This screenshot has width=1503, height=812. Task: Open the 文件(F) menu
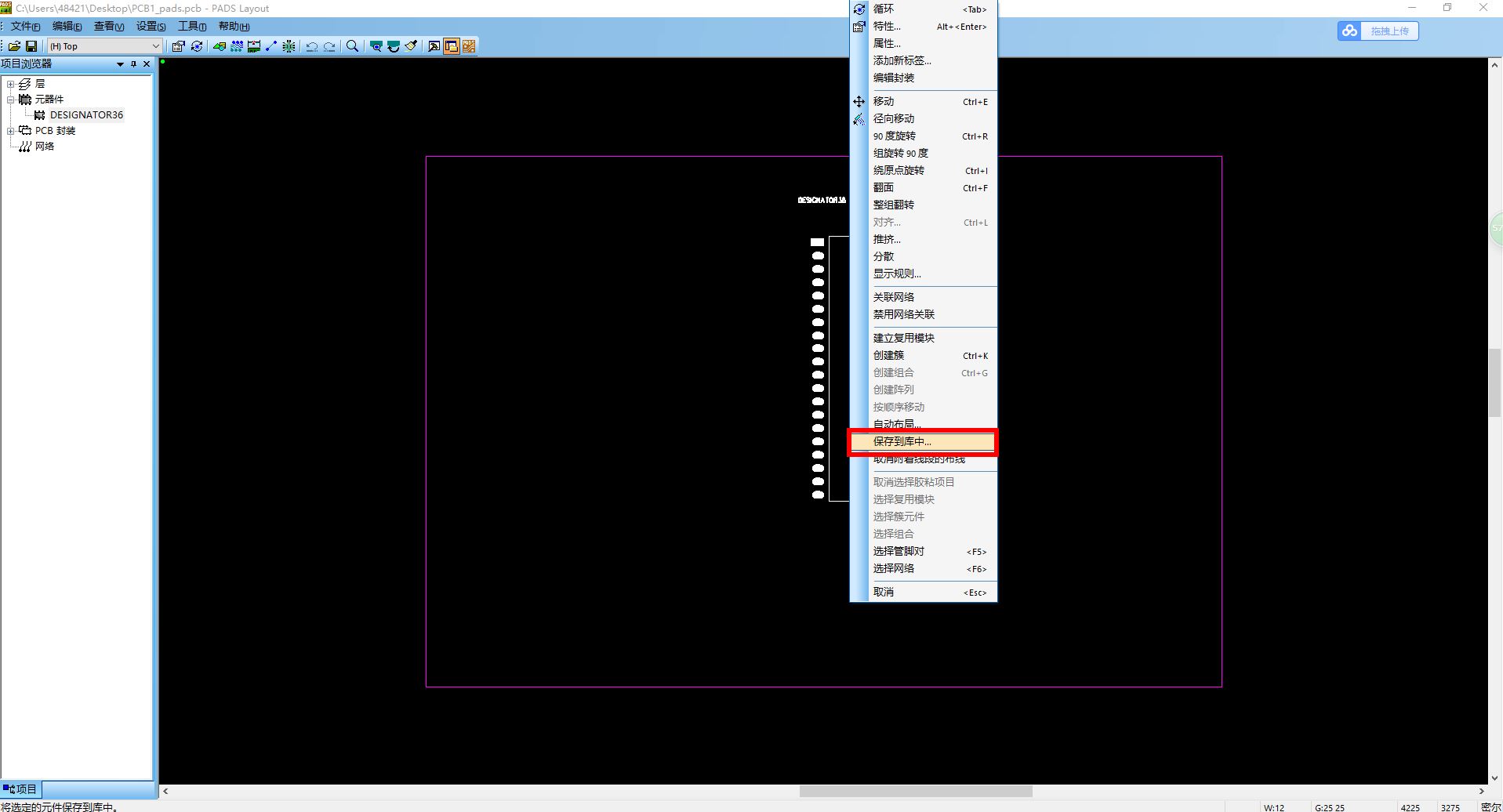click(x=25, y=26)
